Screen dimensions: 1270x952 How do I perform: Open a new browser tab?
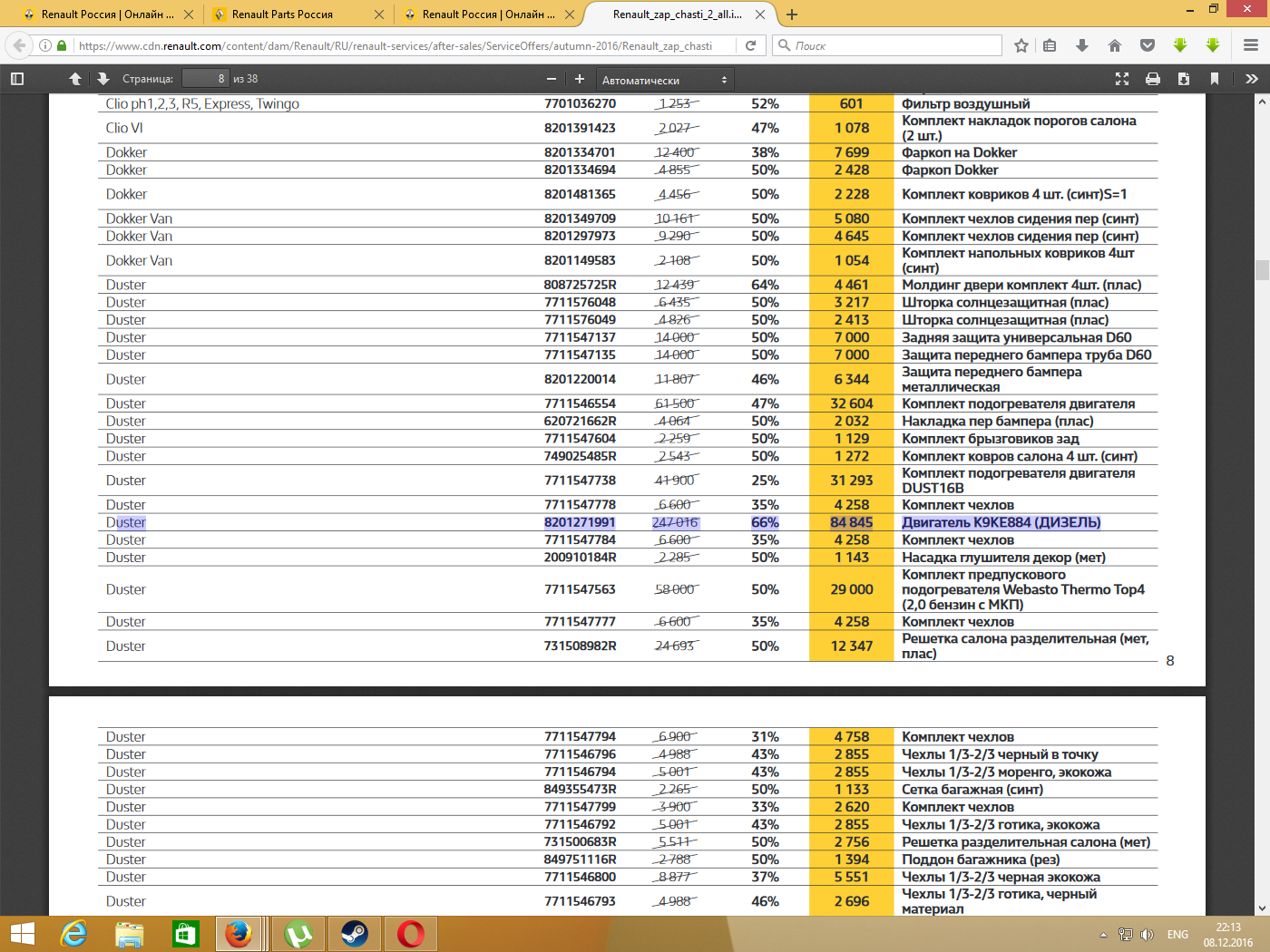(791, 15)
